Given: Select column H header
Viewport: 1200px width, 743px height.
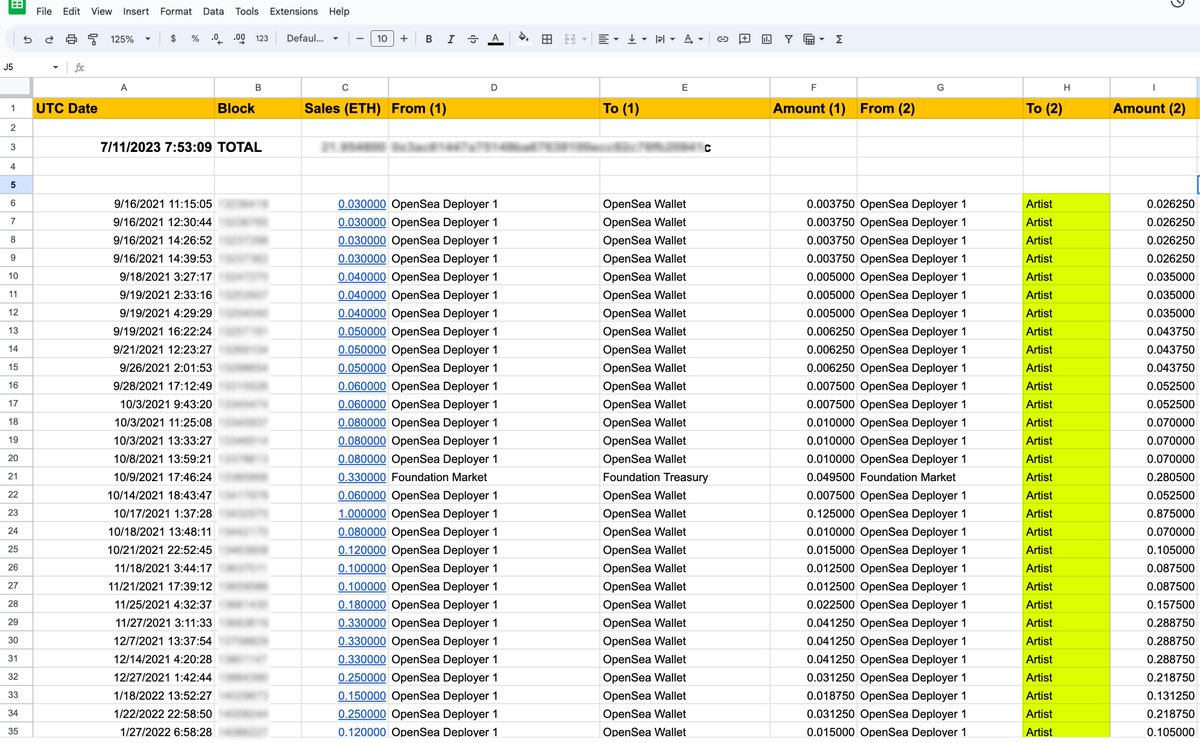Looking at the screenshot, I should click(x=1066, y=87).
